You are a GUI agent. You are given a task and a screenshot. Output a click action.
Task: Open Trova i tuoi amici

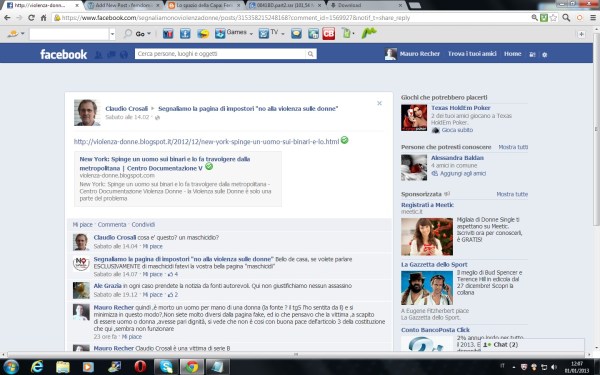[x=472, y=54]
